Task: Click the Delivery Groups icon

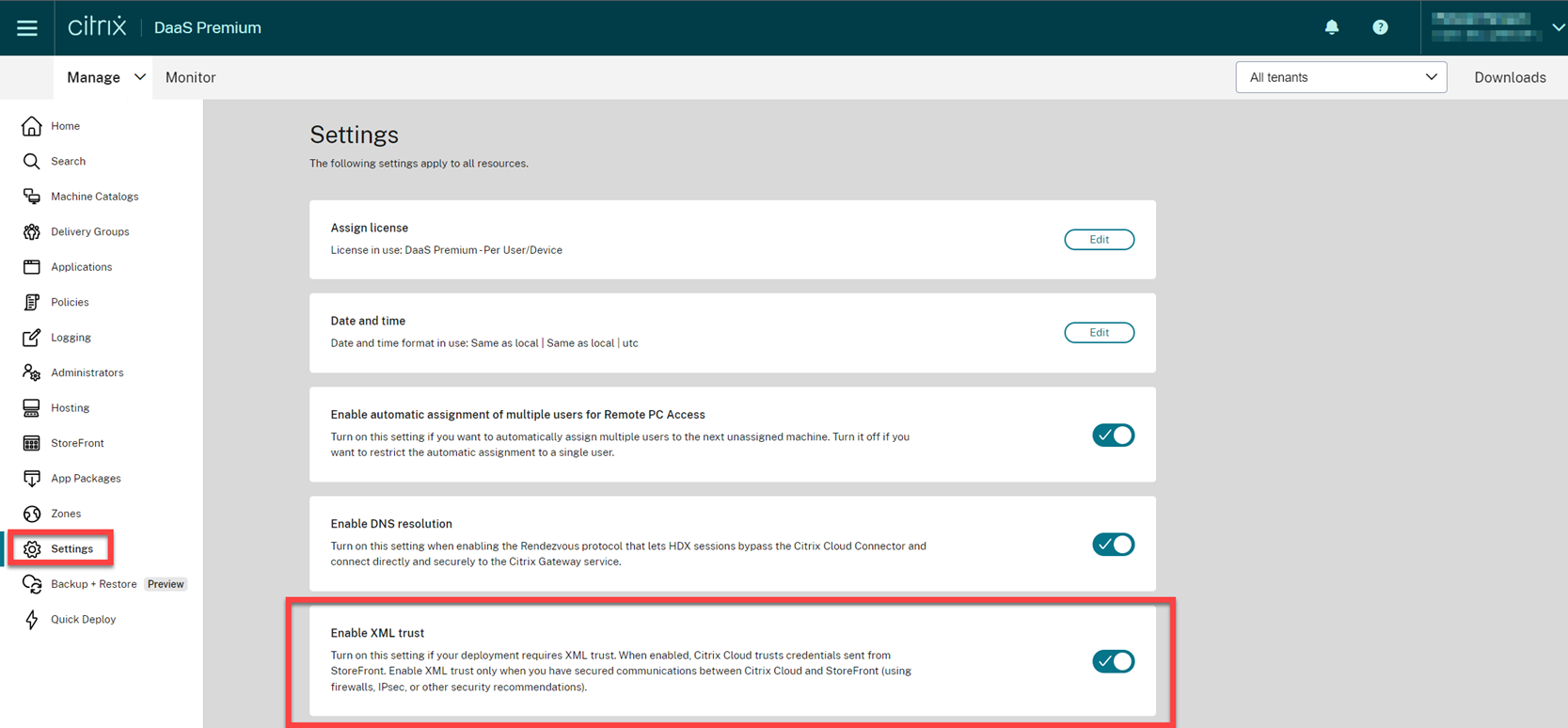Action: (x=32, y=231)
